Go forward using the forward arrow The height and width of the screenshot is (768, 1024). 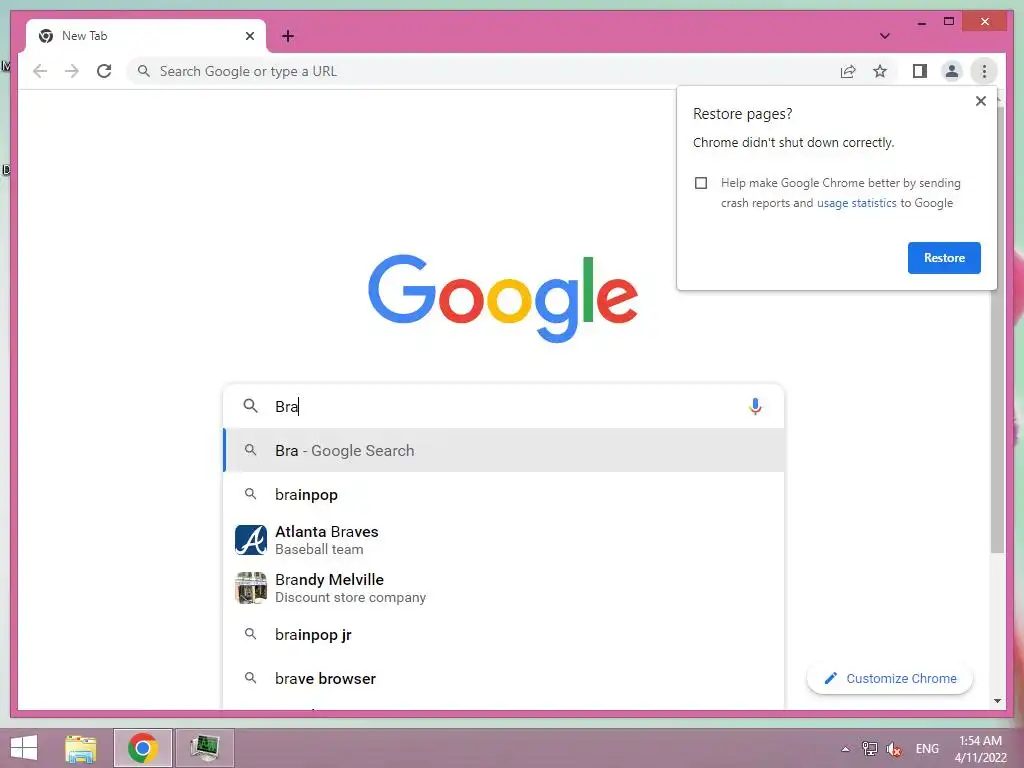[x=72, y=71]
